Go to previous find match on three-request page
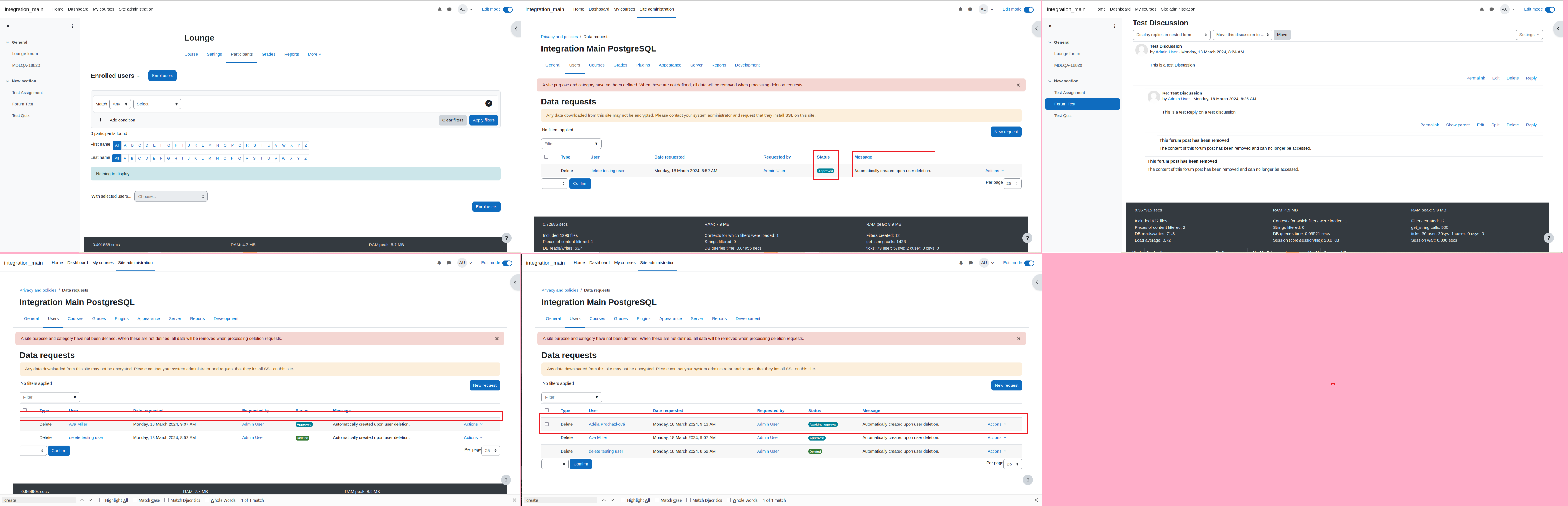This screenshot has width=1568, height=506. tap(604, 500)
